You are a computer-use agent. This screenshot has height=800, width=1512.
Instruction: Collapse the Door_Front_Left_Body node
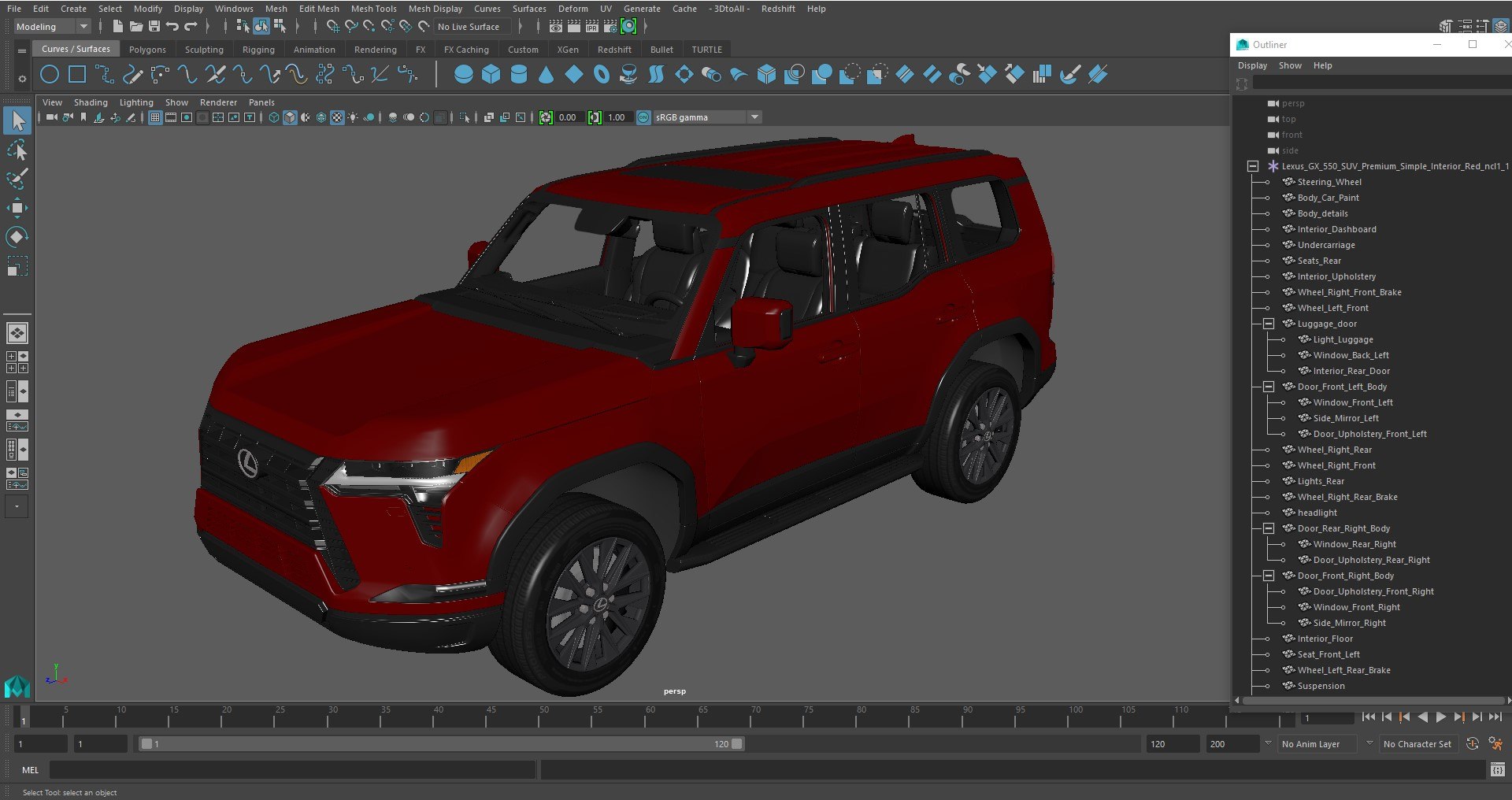pos(1269,387)
